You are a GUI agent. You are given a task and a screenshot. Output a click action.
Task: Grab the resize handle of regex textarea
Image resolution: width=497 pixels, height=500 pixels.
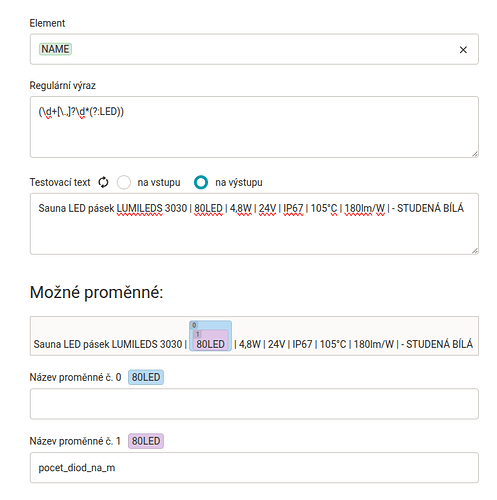point(475,154)
